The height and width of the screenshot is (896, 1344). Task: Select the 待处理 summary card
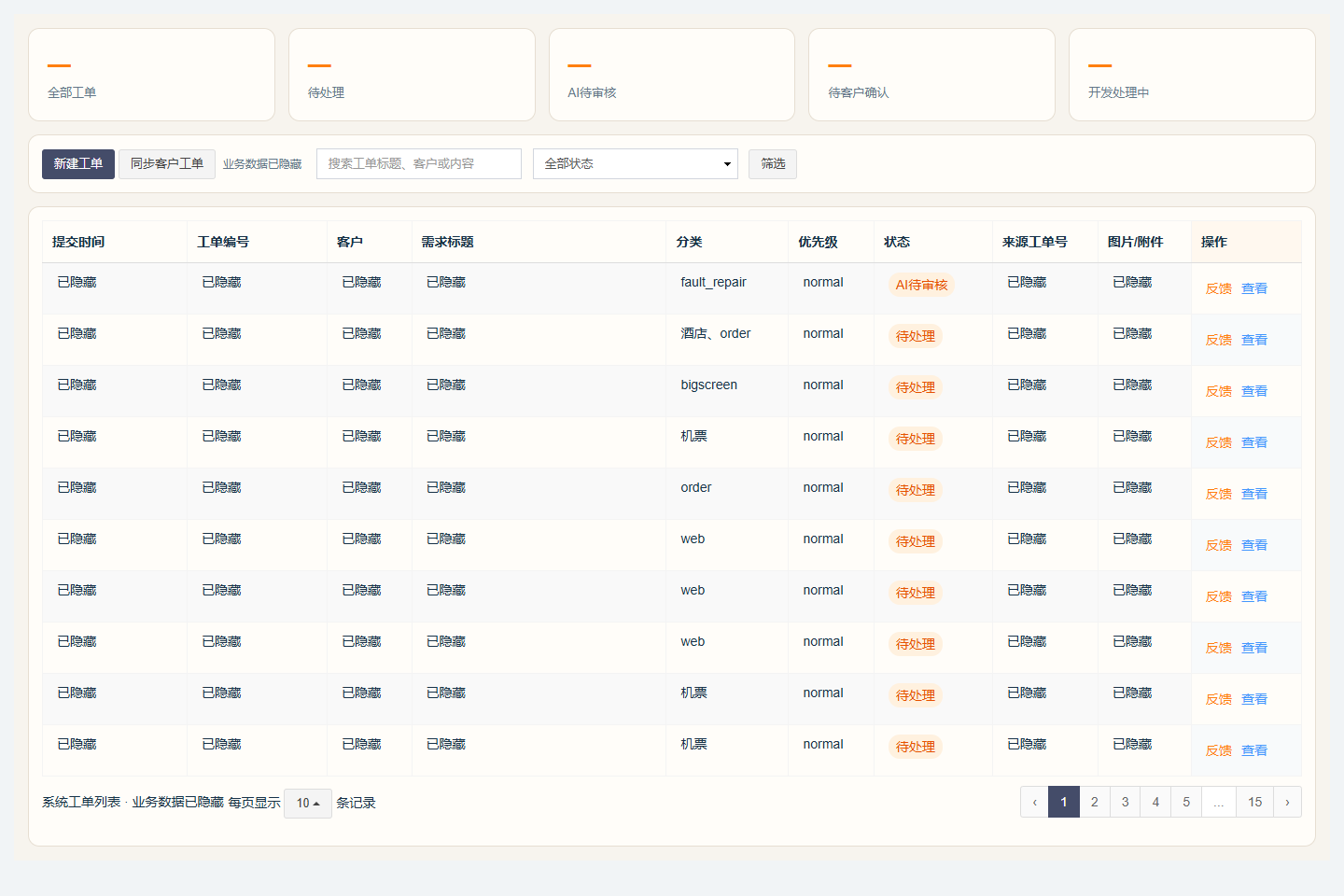pyautogui.click(x=412, y=75)
